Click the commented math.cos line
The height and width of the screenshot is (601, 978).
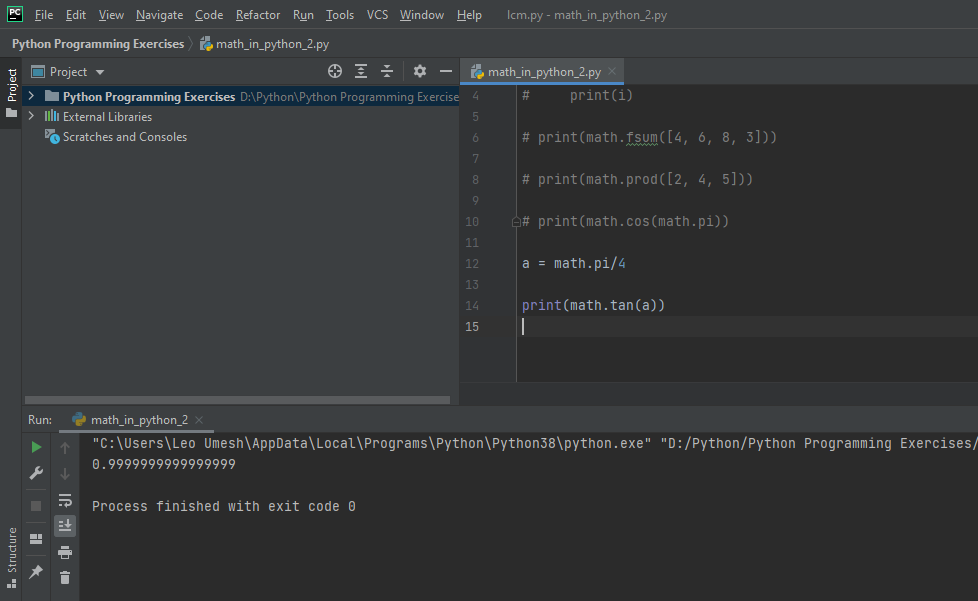click(626, 221)
